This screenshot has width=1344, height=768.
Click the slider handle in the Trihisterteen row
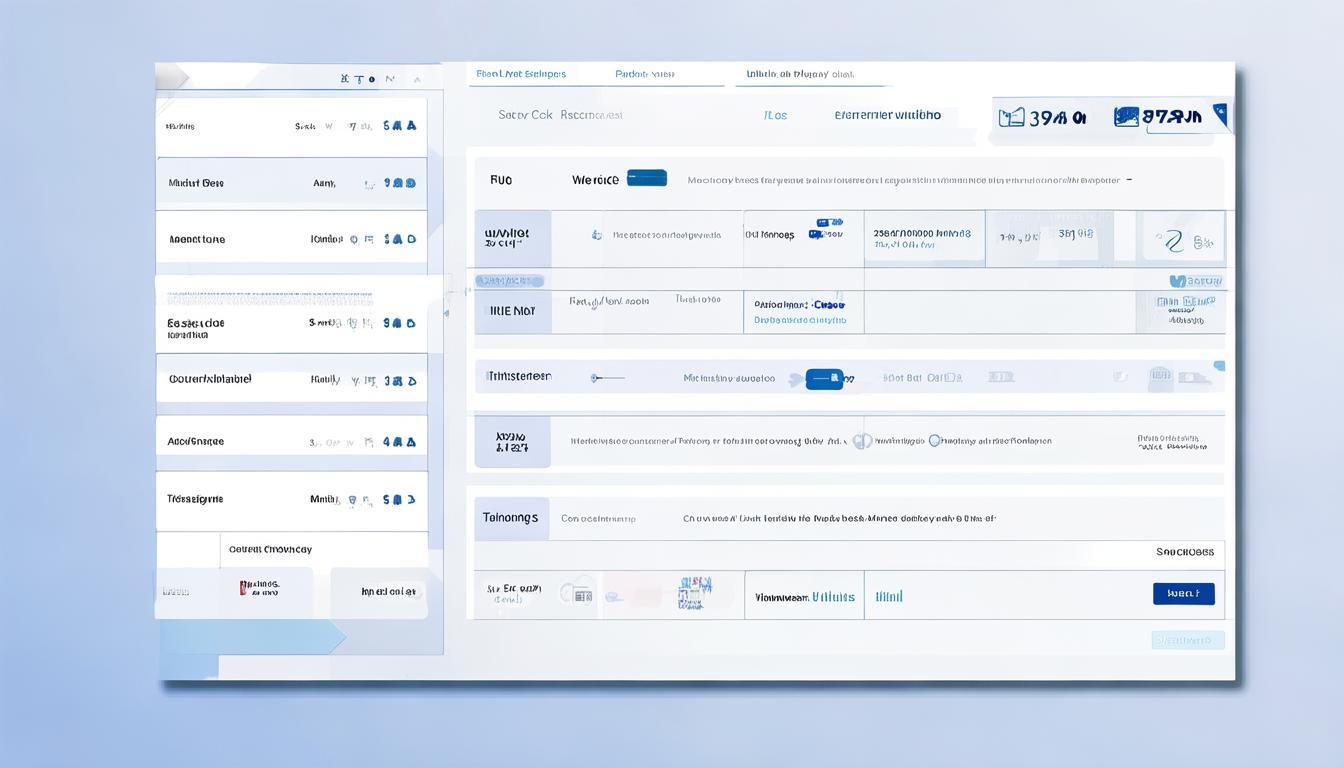point(595,378)
